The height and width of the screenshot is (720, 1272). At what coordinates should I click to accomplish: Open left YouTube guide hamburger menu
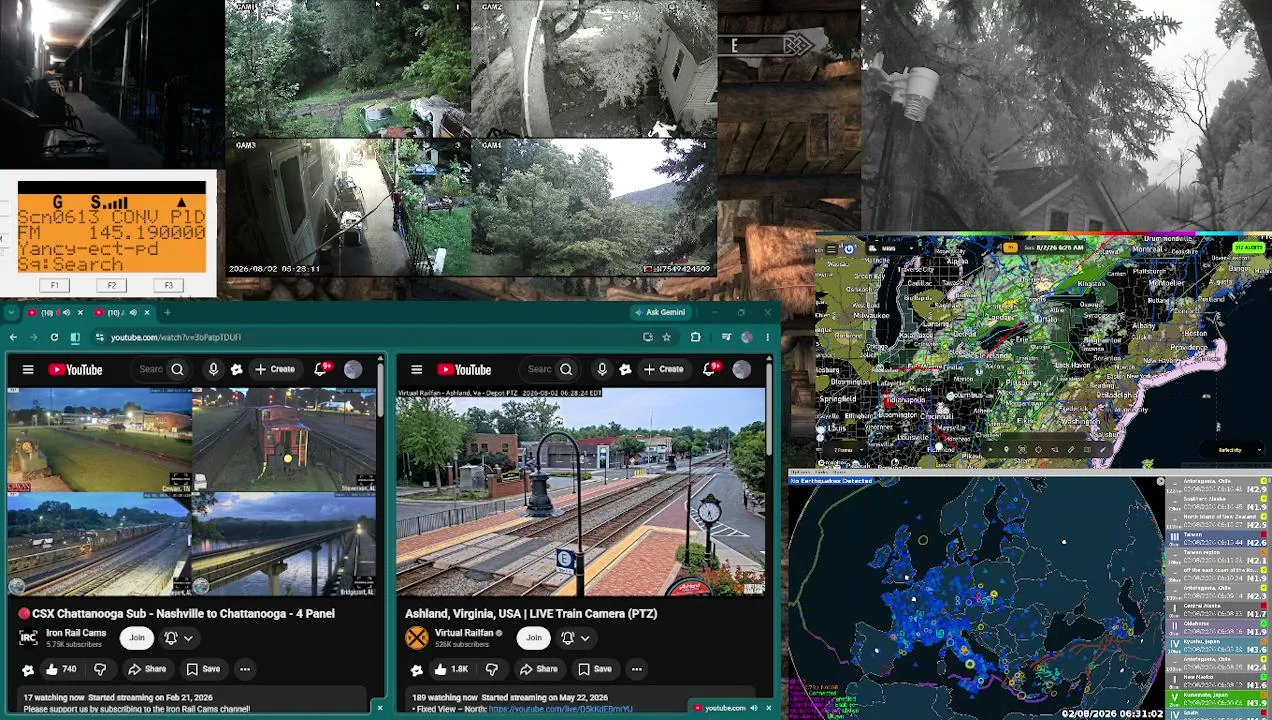pos(28,370)
